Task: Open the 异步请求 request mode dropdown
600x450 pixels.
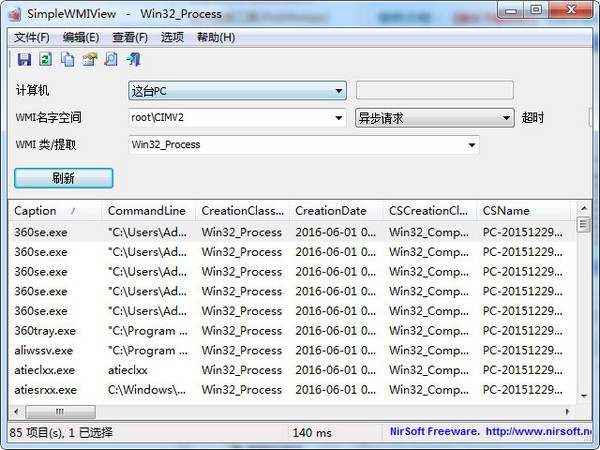Action: pos(506,118)
